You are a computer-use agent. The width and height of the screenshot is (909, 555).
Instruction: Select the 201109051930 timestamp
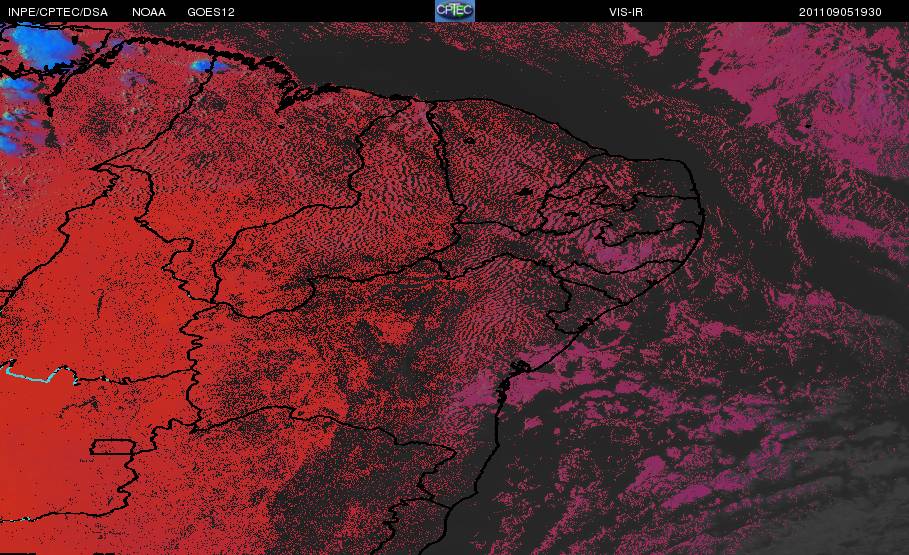tap(840, 12)
